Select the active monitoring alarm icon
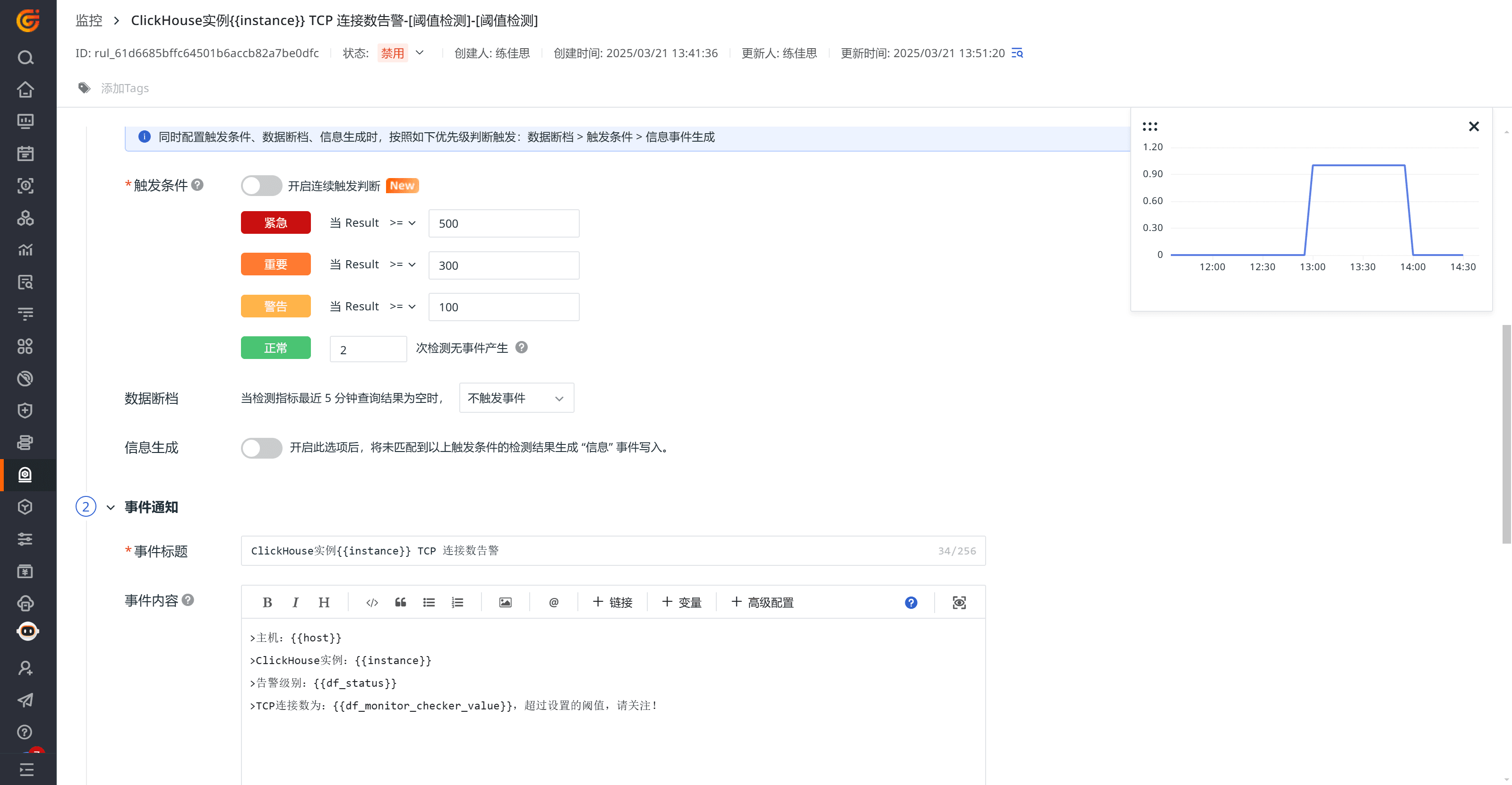The width and height of the screenshot is (1512, 785). click(x=25, y=475)
